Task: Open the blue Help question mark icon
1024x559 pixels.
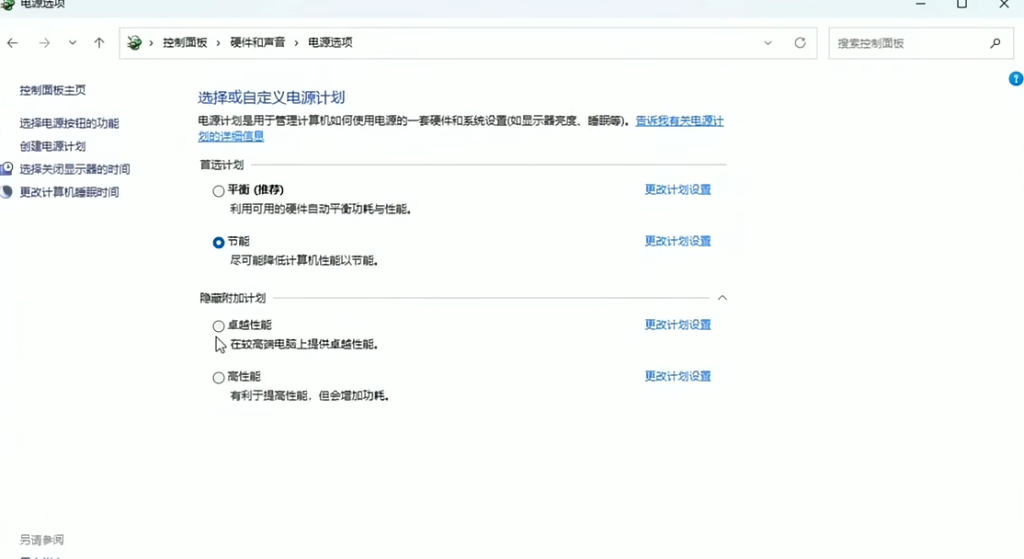Action: (1016, 79)
